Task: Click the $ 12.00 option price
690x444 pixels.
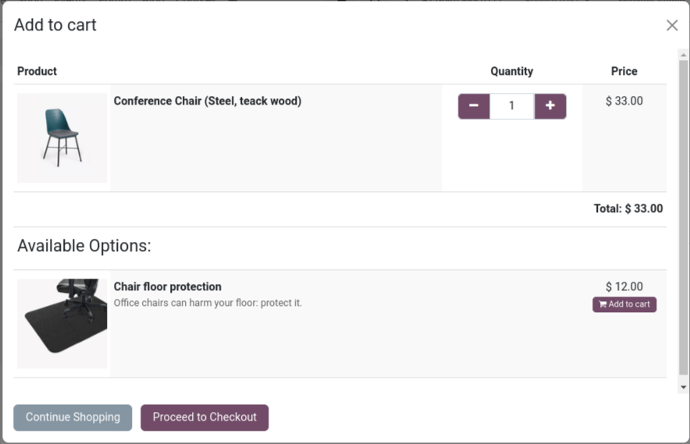Action: click(624, 286)
